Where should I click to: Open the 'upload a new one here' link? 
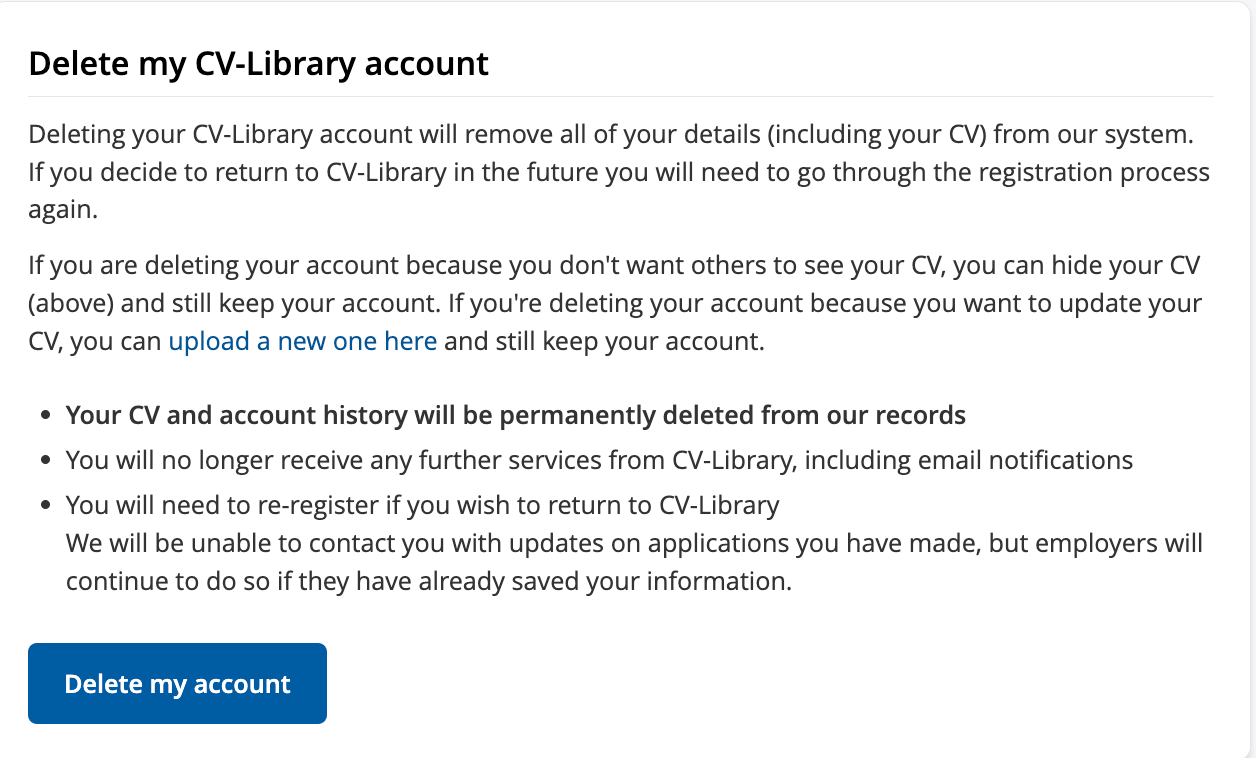(x=302, y=341)
